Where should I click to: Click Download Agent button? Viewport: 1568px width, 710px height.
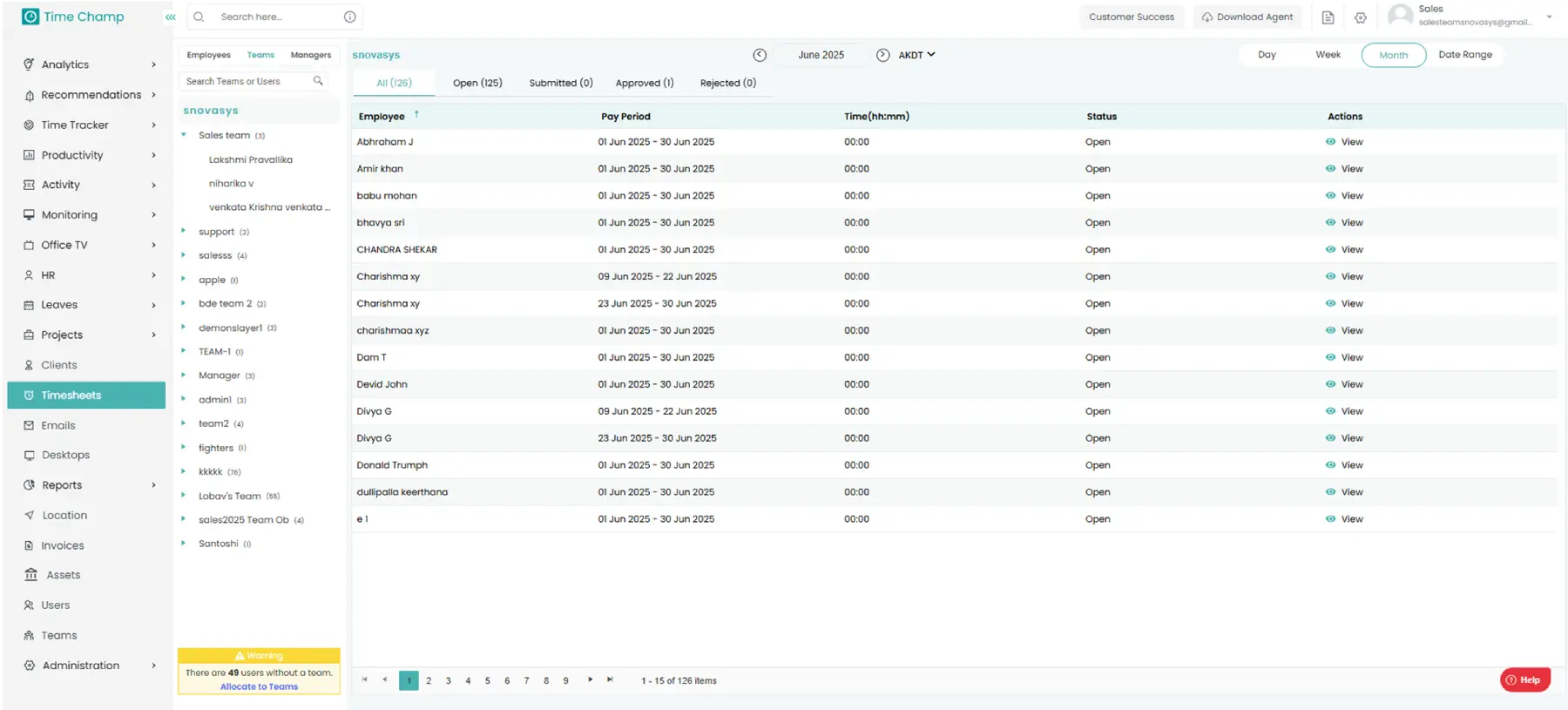click(1247, 17)
